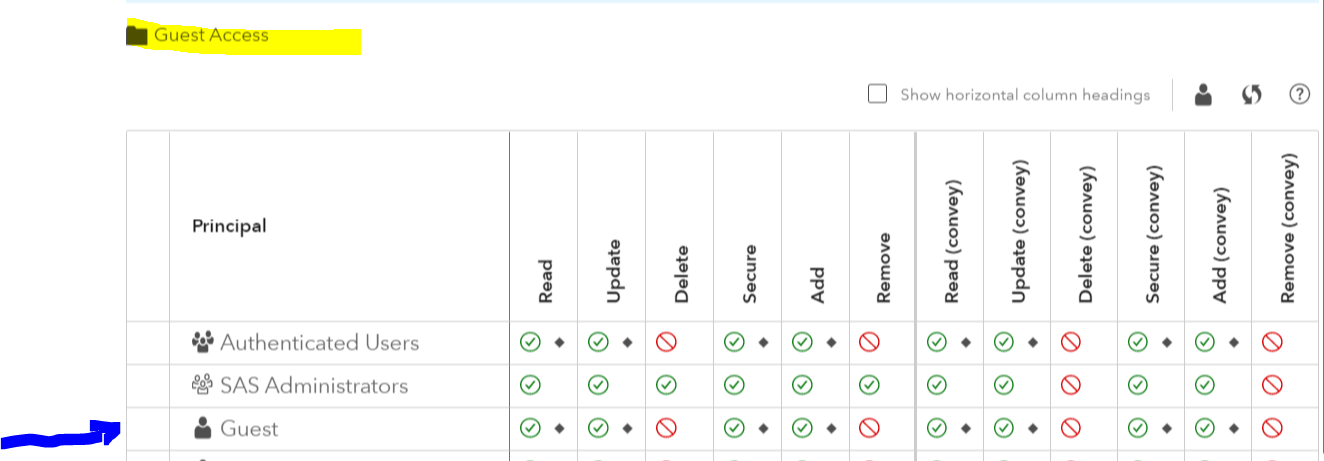Select the Guest principal row
This screenshot has height=461, width=1324.
click(x=249, y=429)
